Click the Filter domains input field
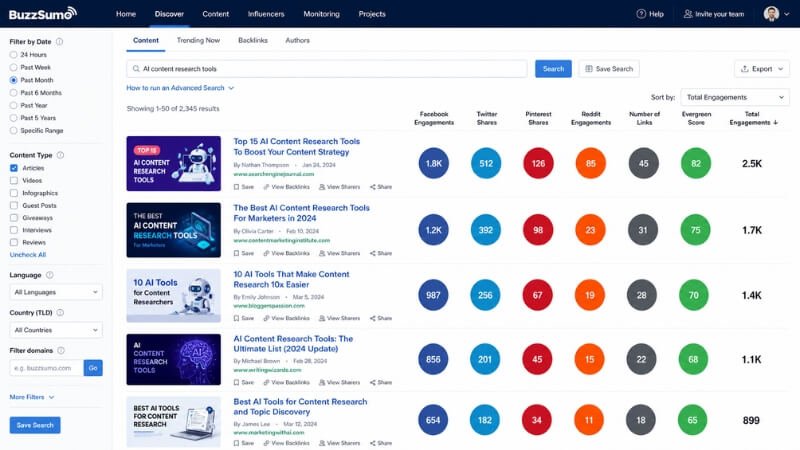The image size is (800, 450). coord(46,368)
